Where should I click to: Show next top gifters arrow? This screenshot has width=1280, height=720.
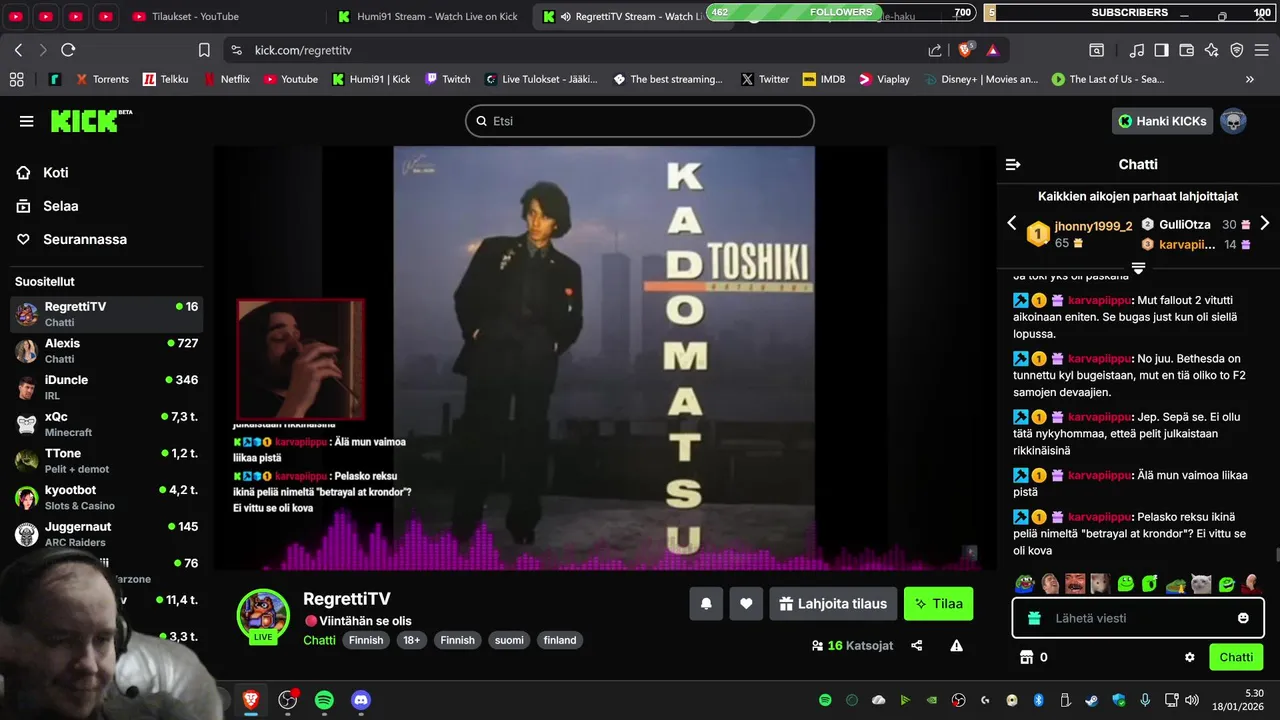tap(1264, 223)
